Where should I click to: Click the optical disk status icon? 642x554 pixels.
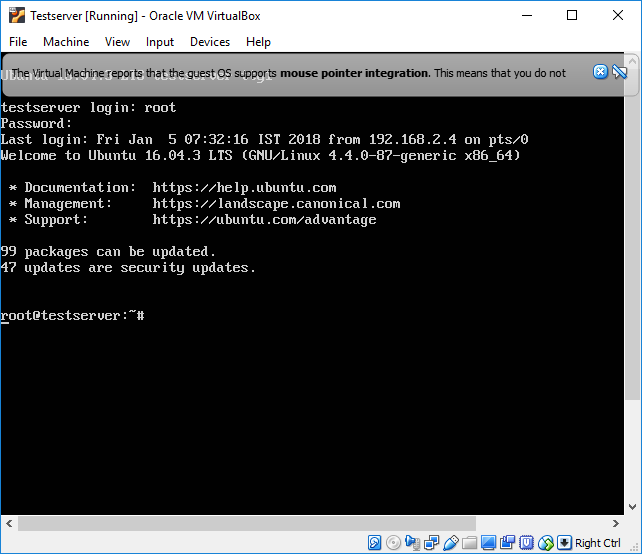tap(393, 543)
